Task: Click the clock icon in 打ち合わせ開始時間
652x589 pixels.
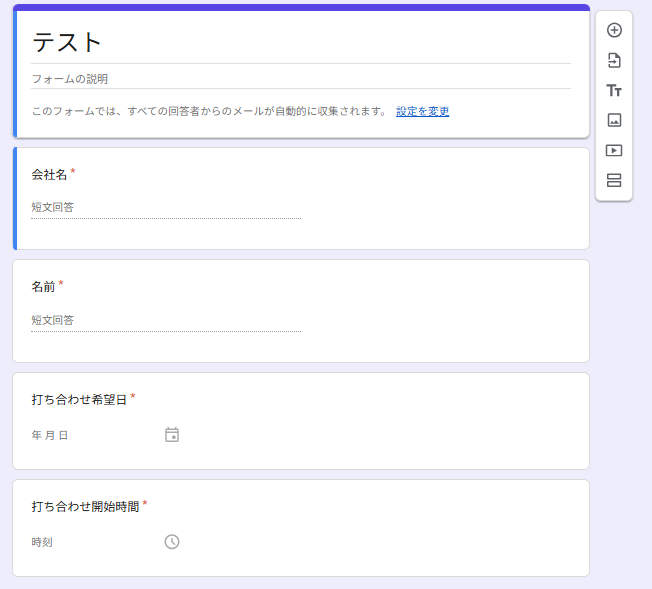Action: 172,542
